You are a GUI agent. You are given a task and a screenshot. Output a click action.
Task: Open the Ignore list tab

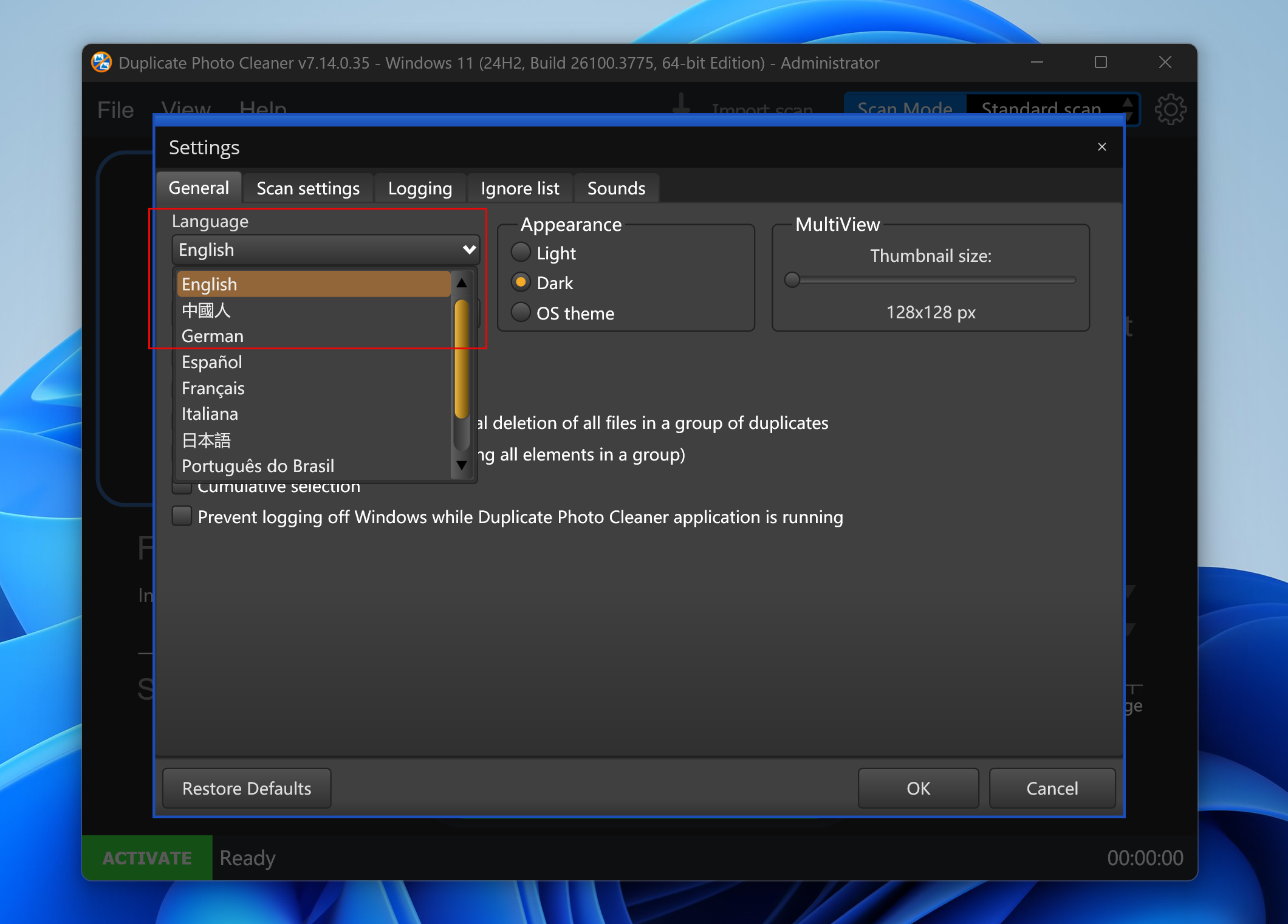coord(519,188)
